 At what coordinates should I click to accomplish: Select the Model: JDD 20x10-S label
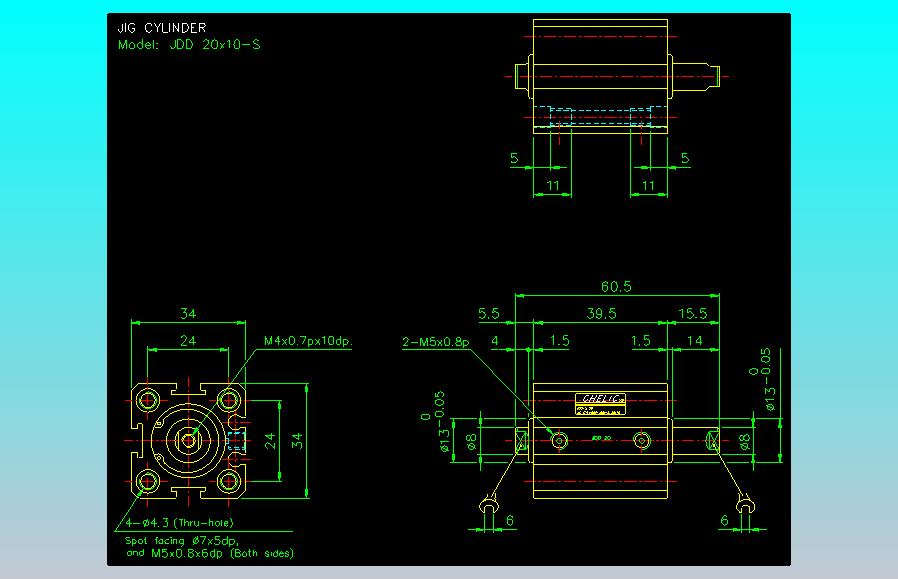[189, 45]
